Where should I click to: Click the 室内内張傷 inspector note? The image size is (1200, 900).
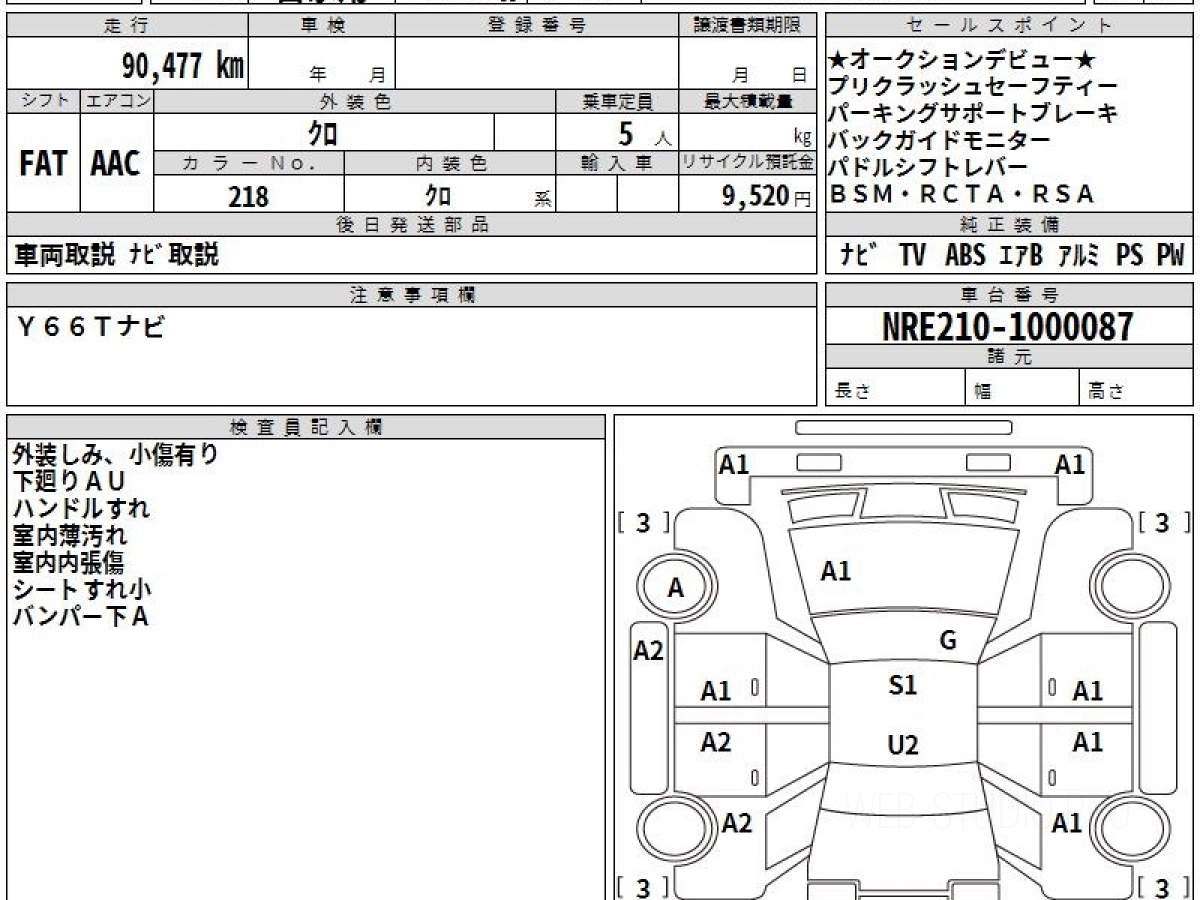click(x=69, y=562)
